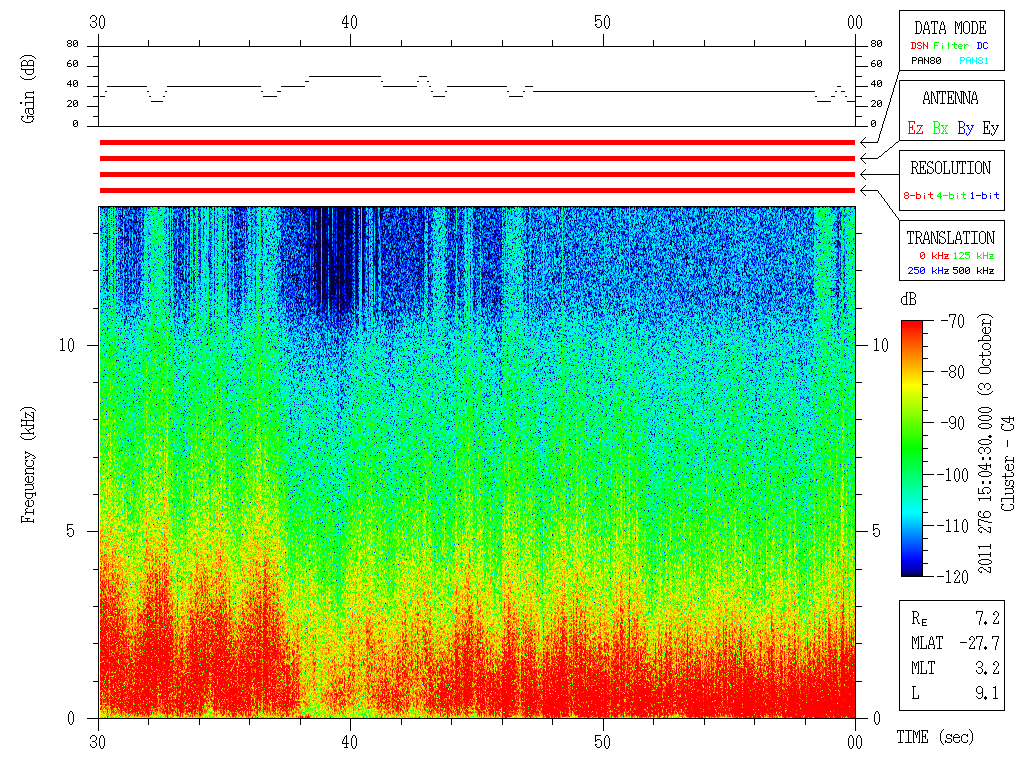Select the black Ey antenna label

(991, 128)
